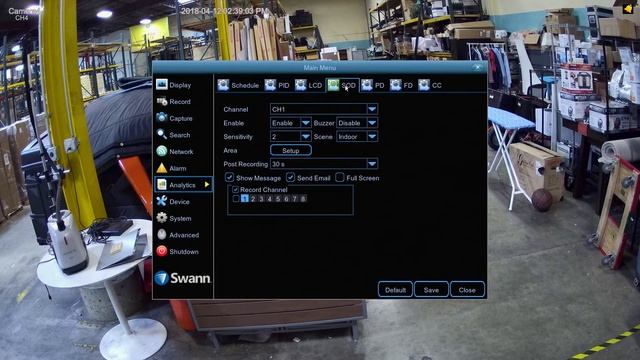Open the System gear icon
640x360 pixels.
click(x=162, y=218)
